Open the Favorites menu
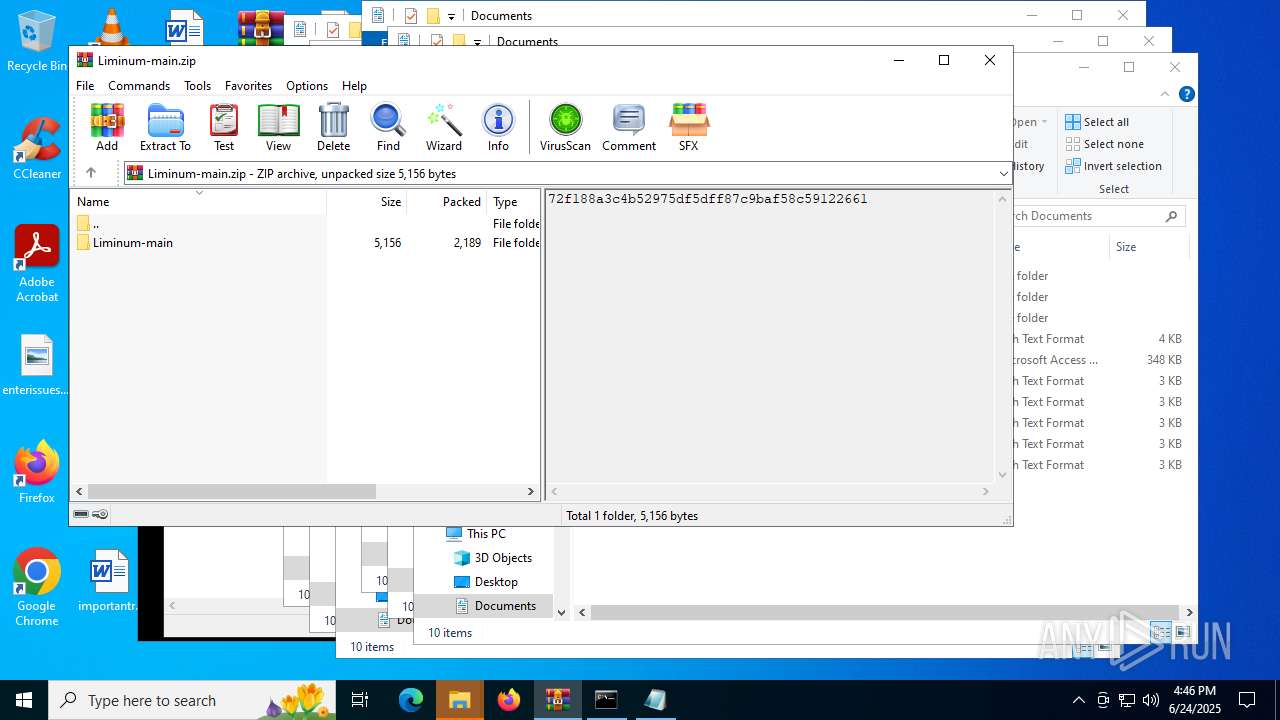The image size is (1280, 720). point(248,86)
